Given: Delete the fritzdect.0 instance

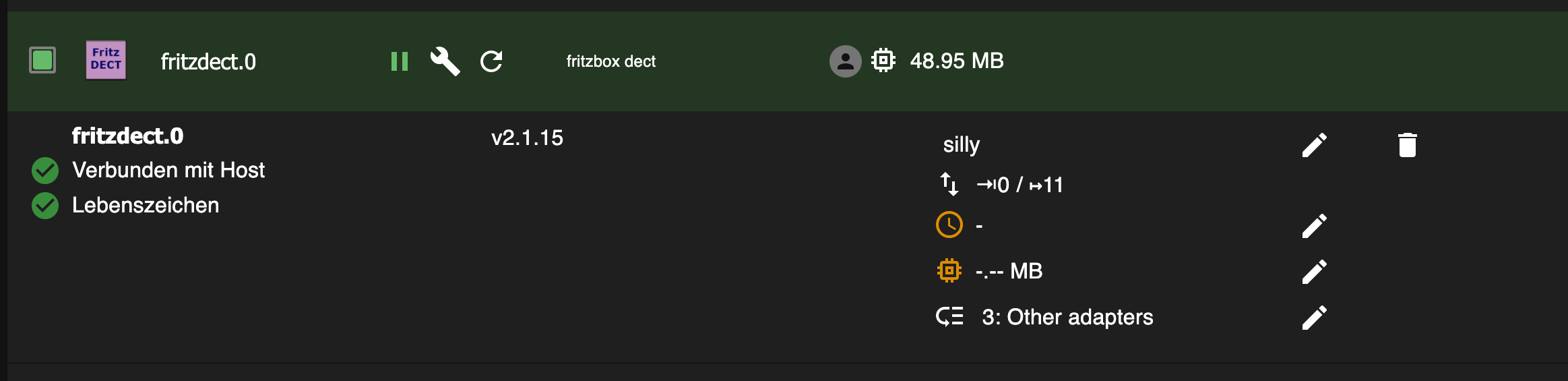Looking at the screenshot, I should coord(1407,145).
